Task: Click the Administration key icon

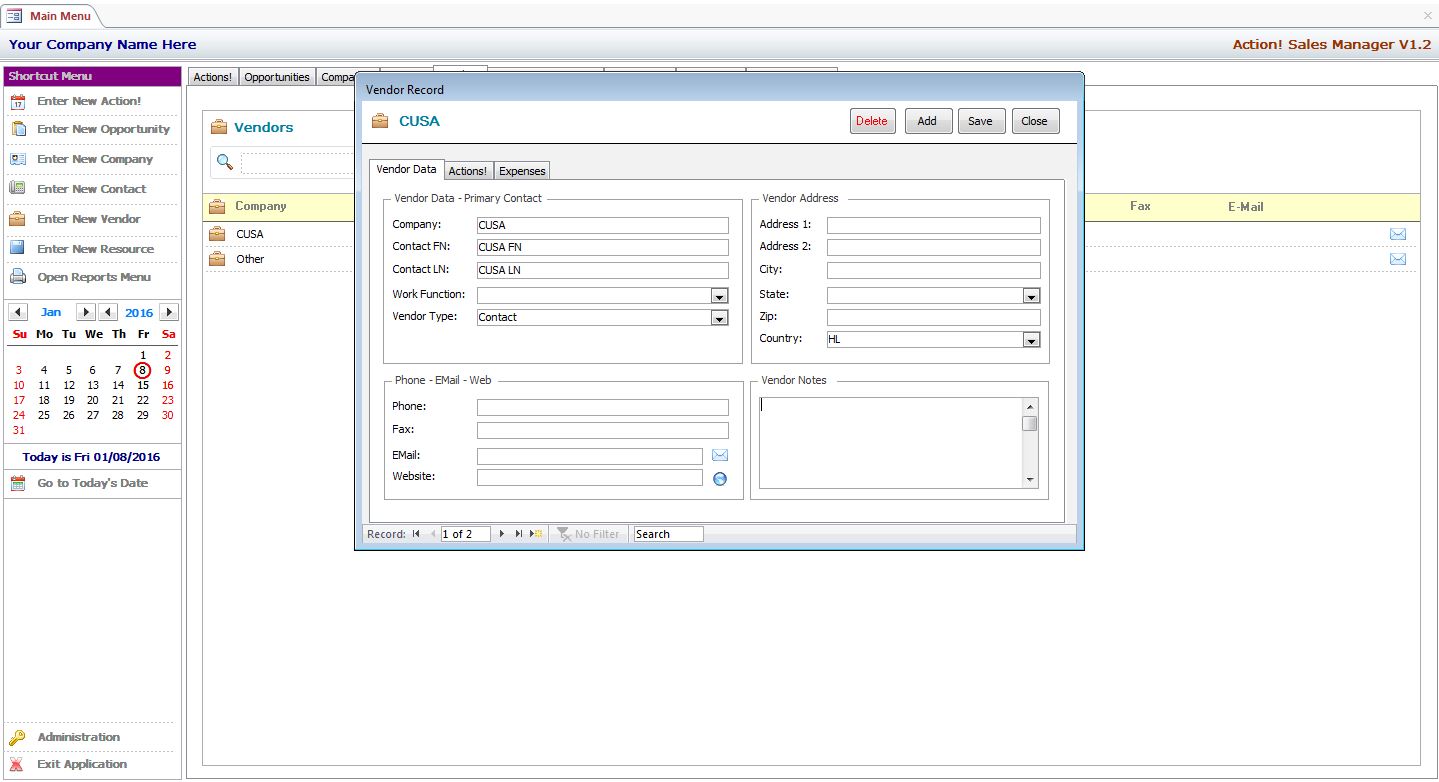Action: (x=17, y=738)
